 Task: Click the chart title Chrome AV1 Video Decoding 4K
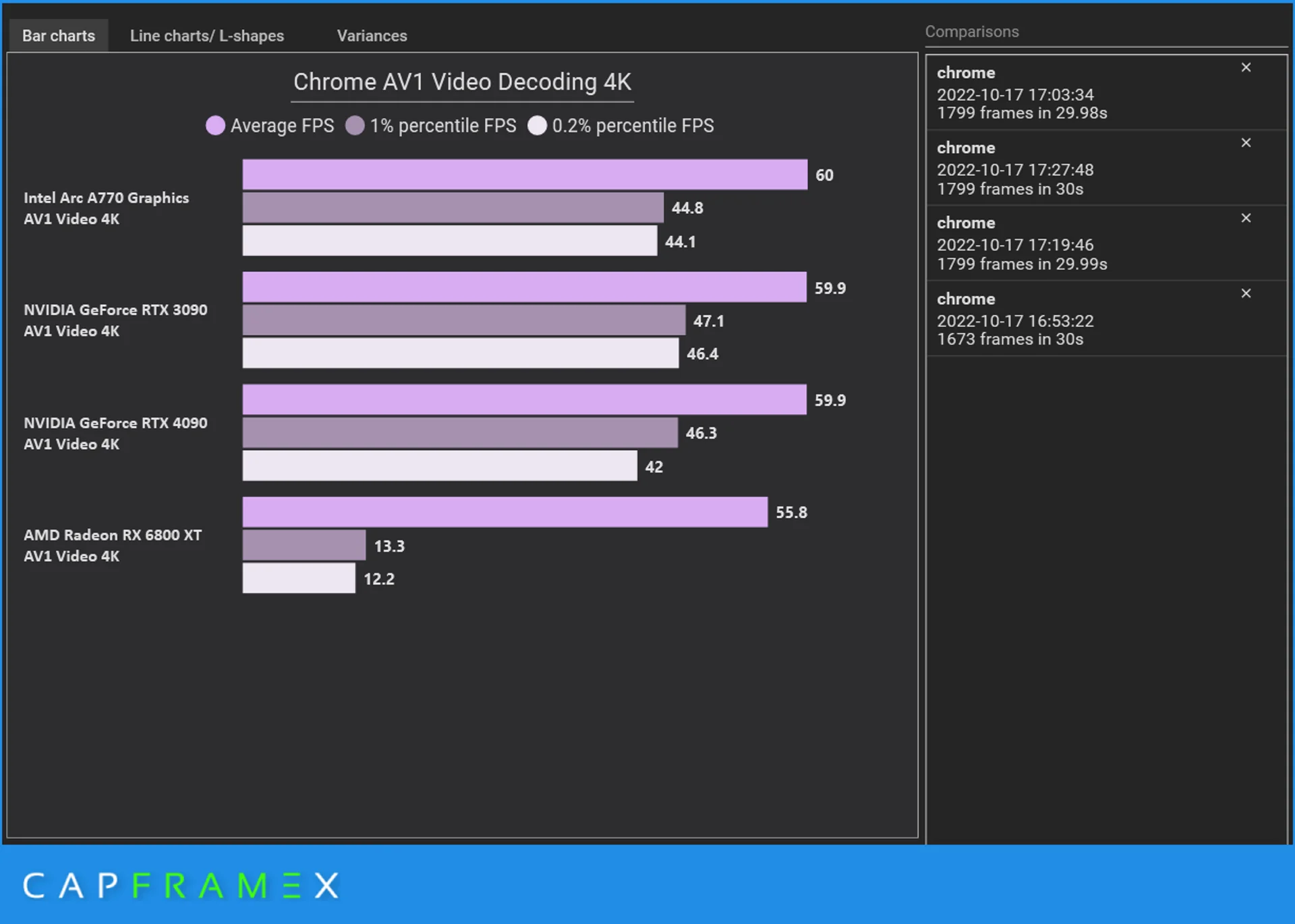click(461, 82)
